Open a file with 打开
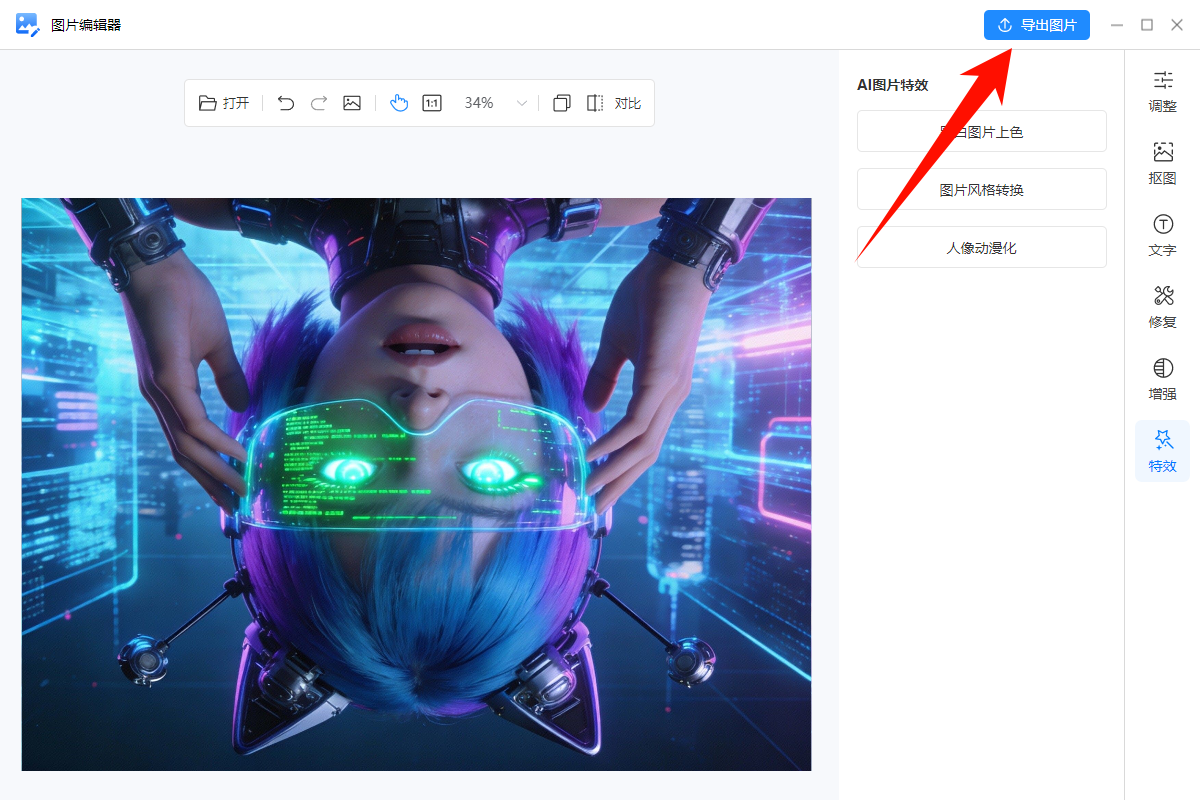This screenshot has height=800, width=1200. [x=223, y=102]
